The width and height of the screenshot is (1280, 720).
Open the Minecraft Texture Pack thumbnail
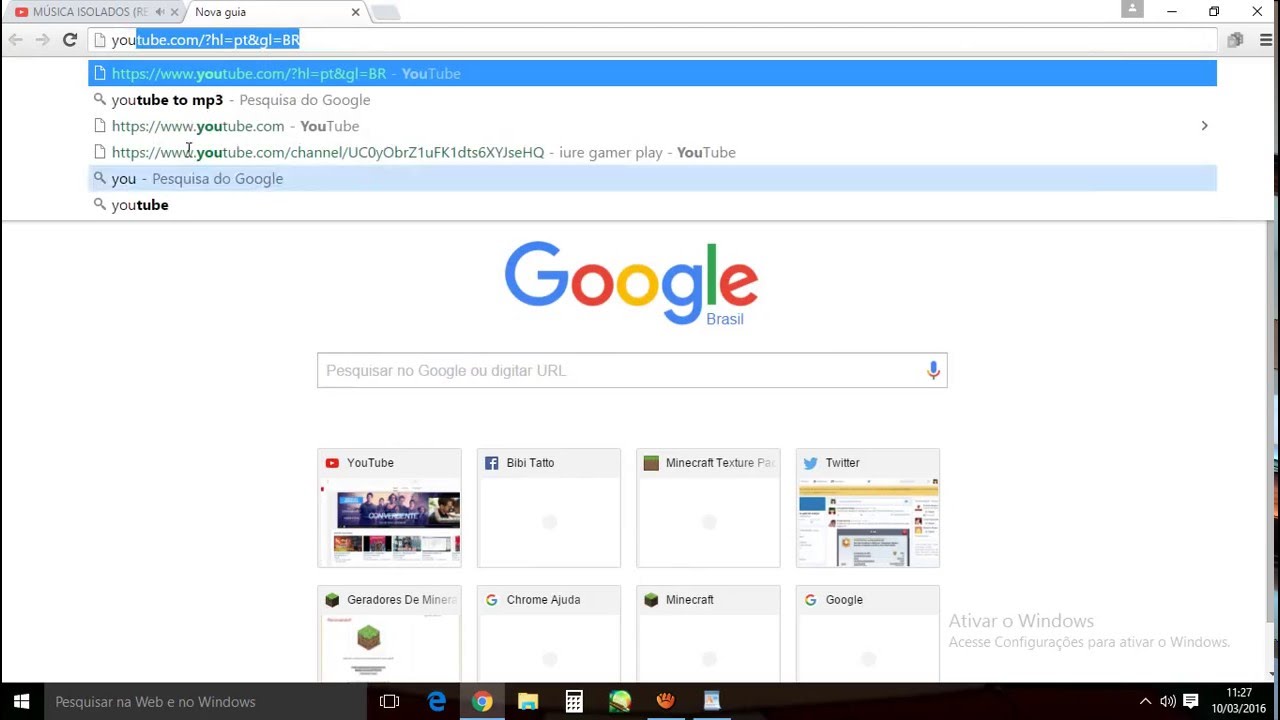pyautogui.click(x=708, y=508)
